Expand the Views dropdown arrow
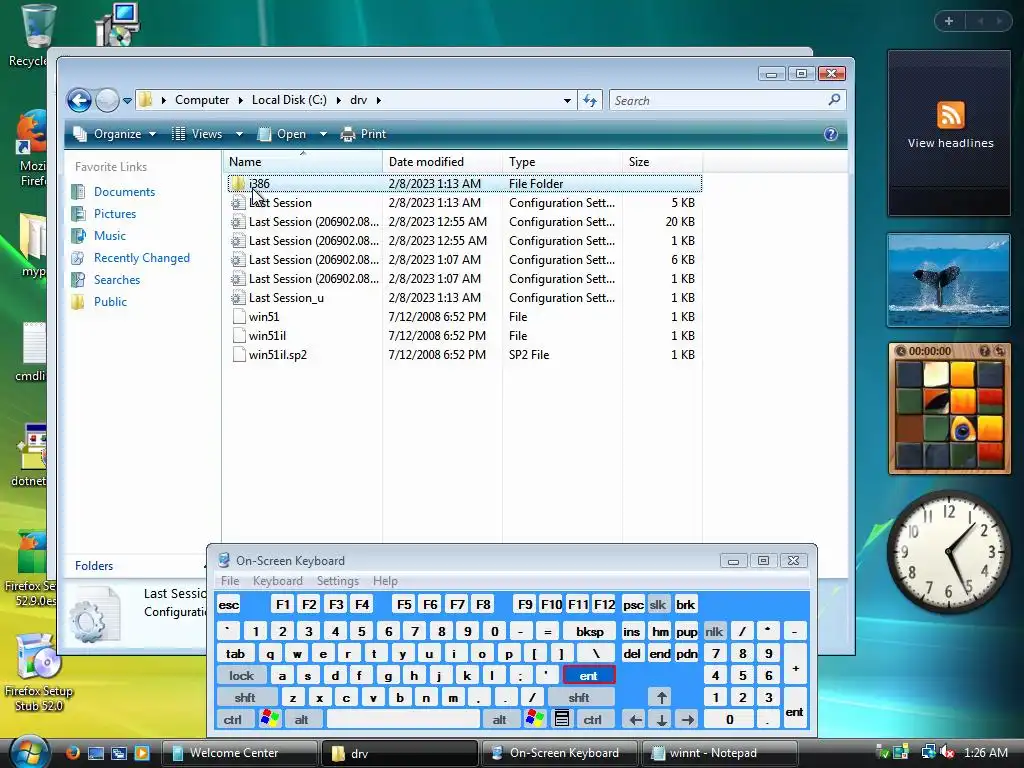This screenshot has height=768, width=1024. click(x=239, y=134)
